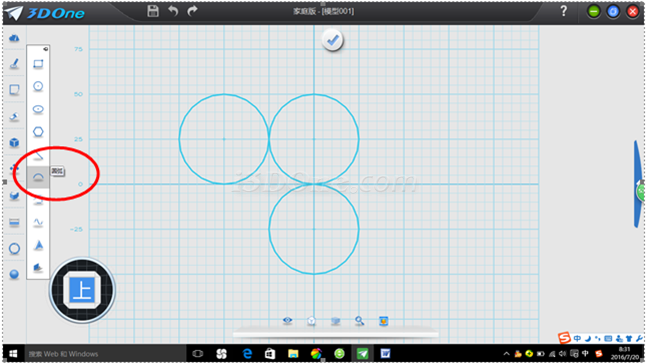Viewport: 648px width, 364px height.
Task: Open the sphere material tool in sidebar
Action: [14, 274]
